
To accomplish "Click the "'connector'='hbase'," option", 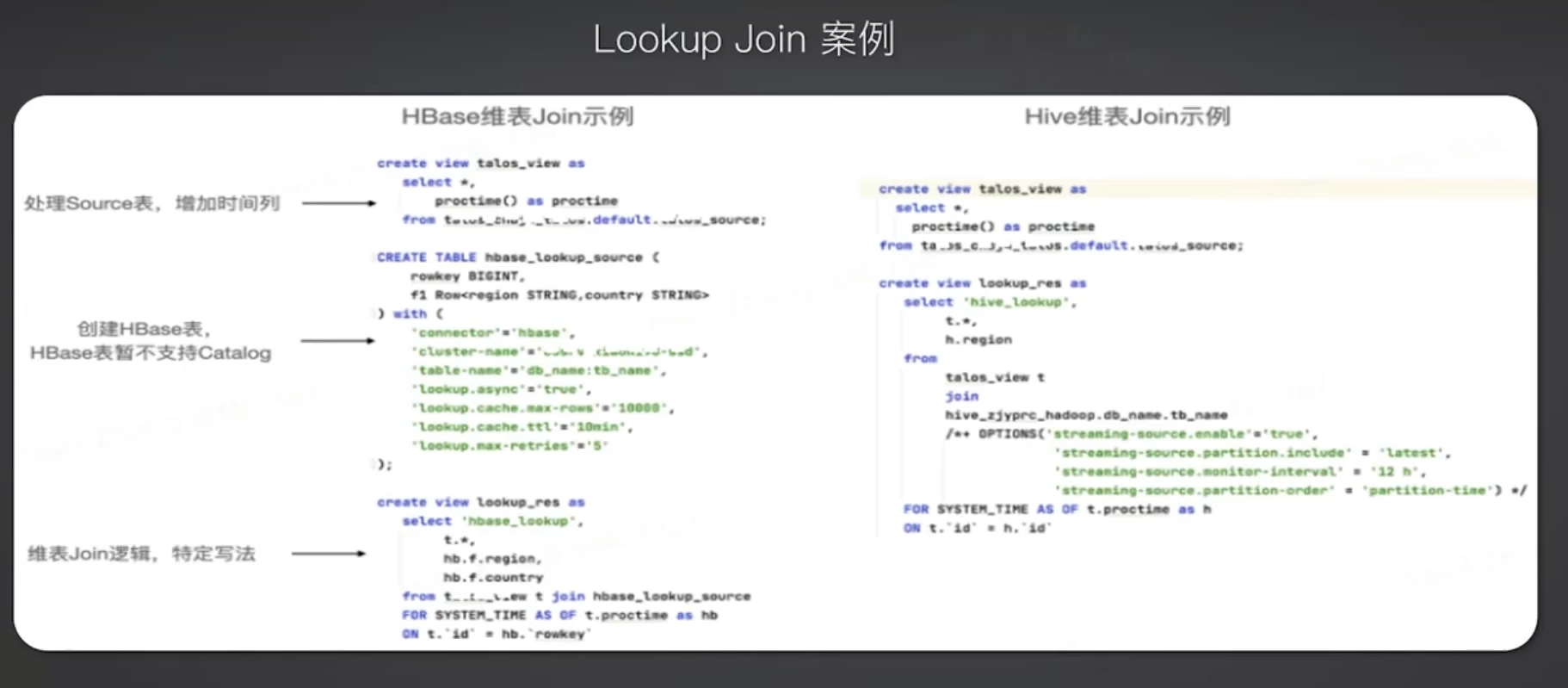I will point(493,332).
